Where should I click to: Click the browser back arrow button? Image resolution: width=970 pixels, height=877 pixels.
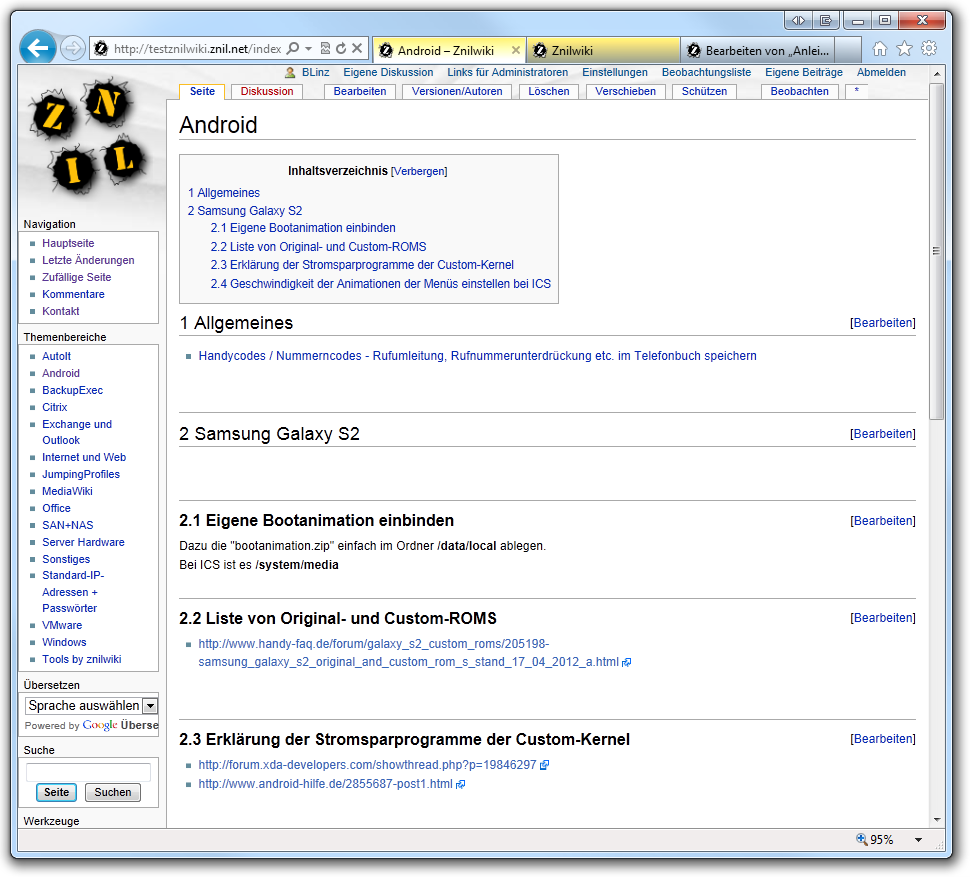click(x=37, y=48)
